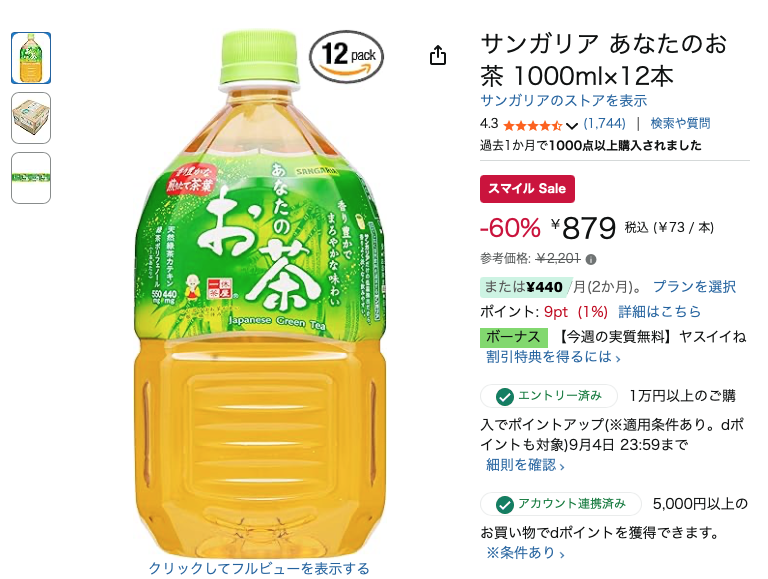Image resolution: width=768 pixels, height=579 pixels.
Task: Click the green check next to アカウント連携済み
Action: tap(504, 505)
